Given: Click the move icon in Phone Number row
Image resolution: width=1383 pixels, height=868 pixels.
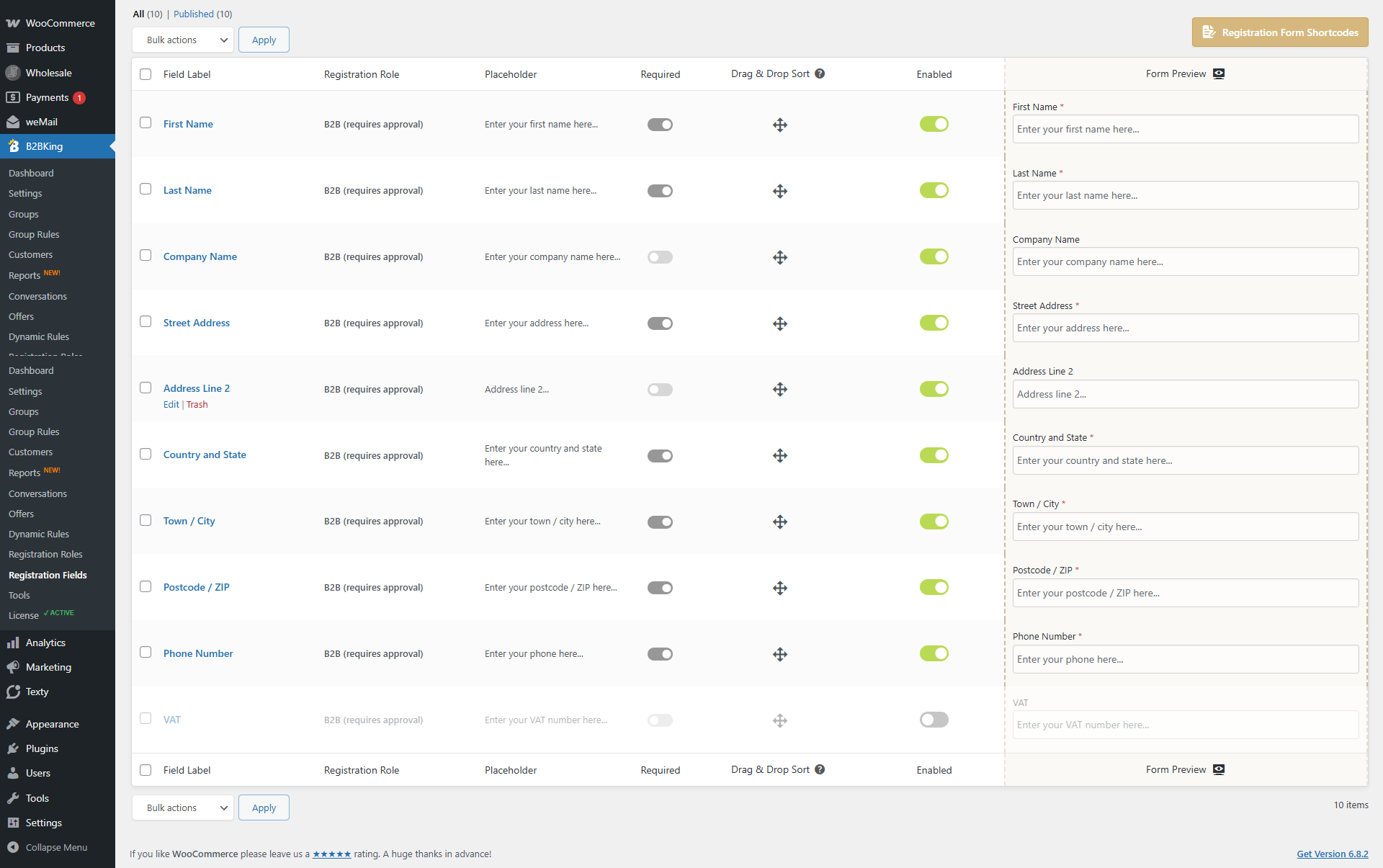Looking at the screenshot, I should pyautogui.click(x=780, y=654).
